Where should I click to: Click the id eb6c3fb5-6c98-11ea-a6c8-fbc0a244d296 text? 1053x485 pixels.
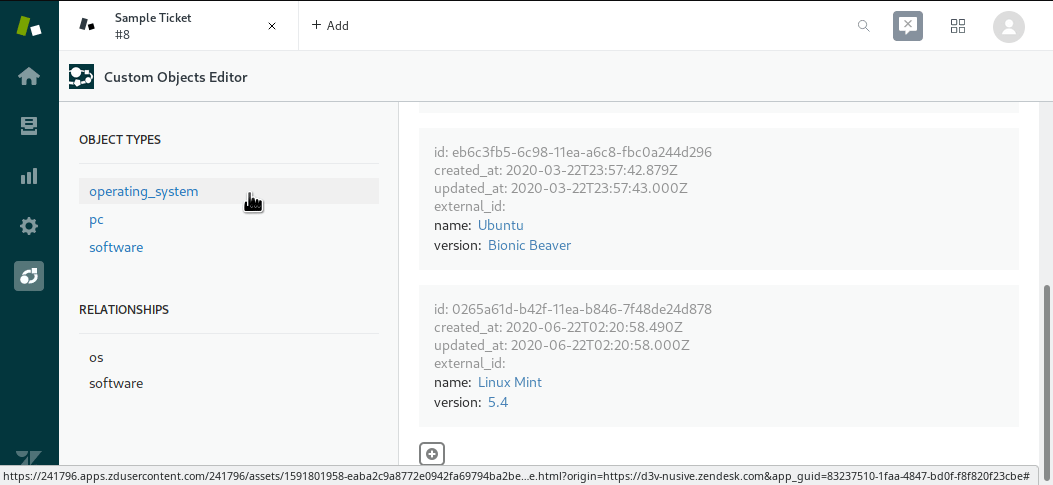coord(573,152)
